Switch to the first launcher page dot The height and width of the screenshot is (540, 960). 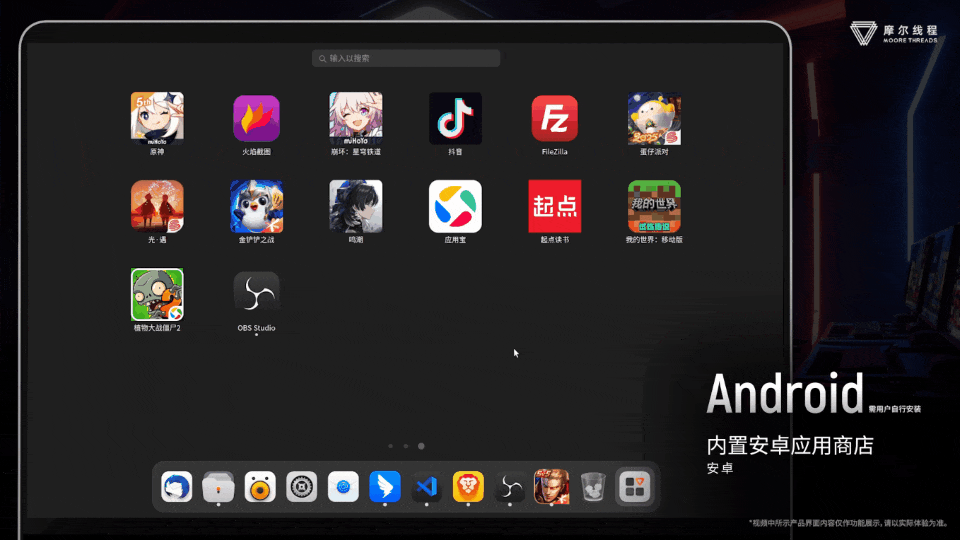(x=389, y=446)
